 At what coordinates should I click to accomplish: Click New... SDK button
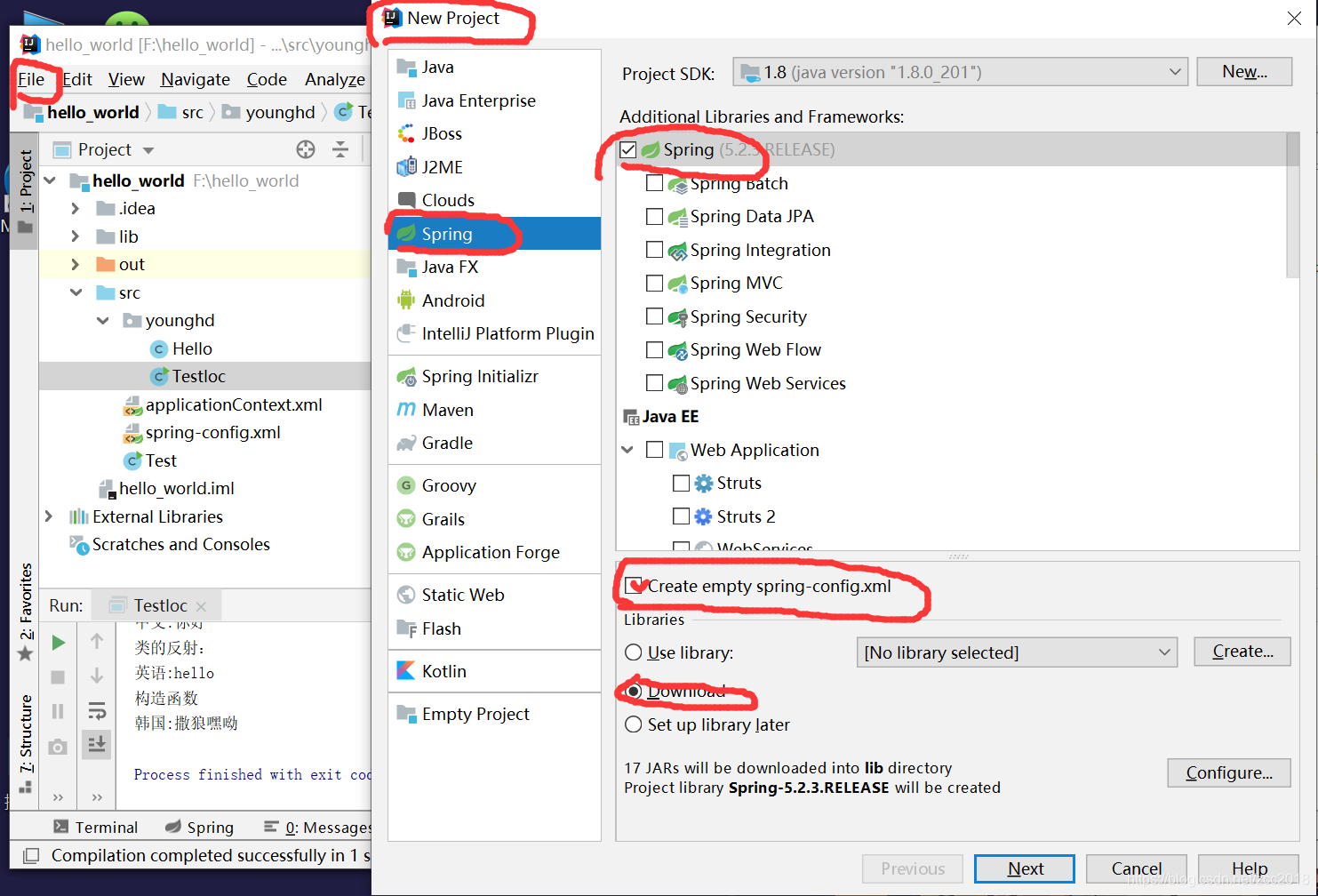pyautogui.click(x=1244, y=72)
